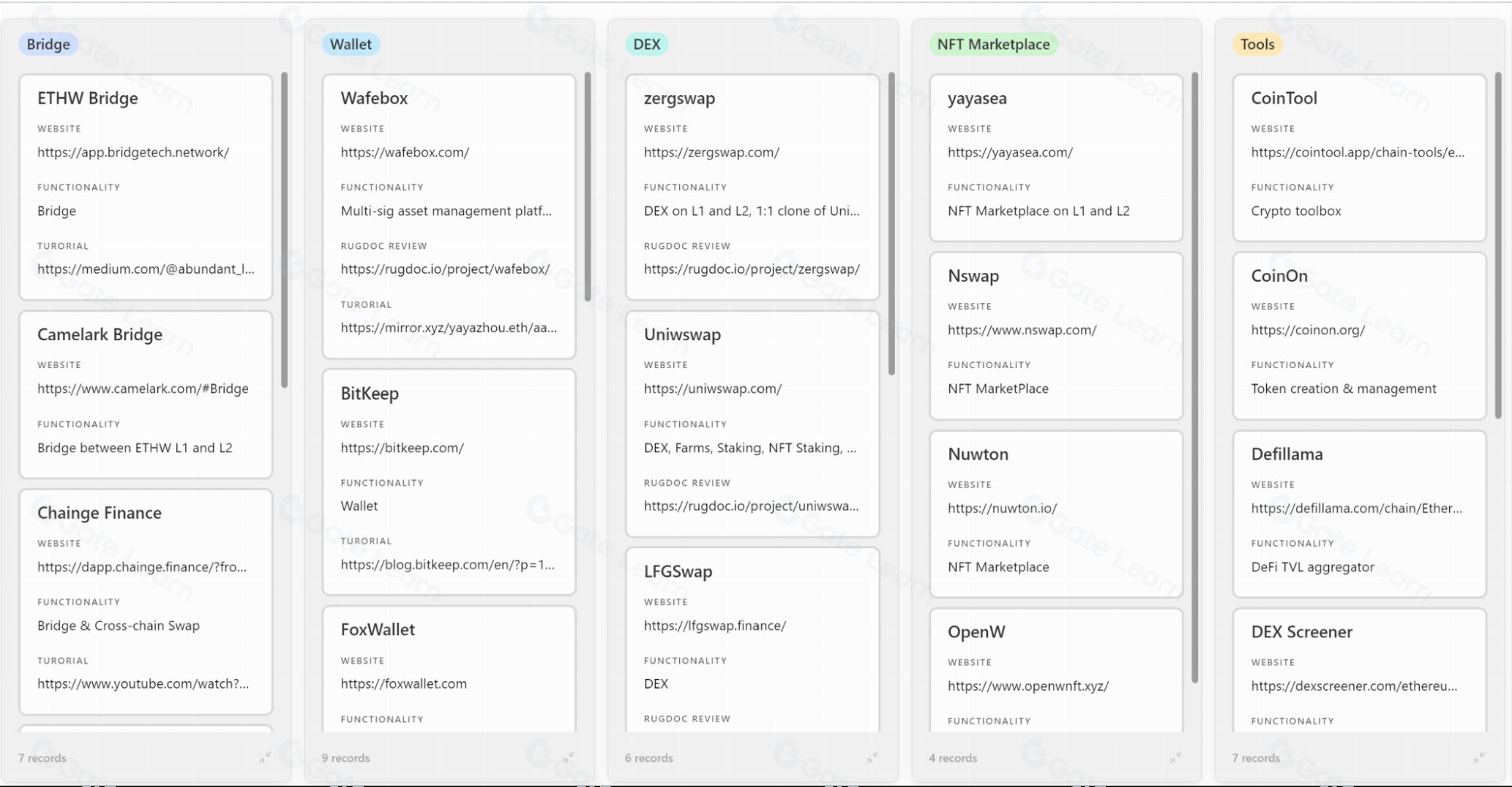Open the cointool.app chain-tools link
The image size is (1512, 787).
click(1358, 152)
